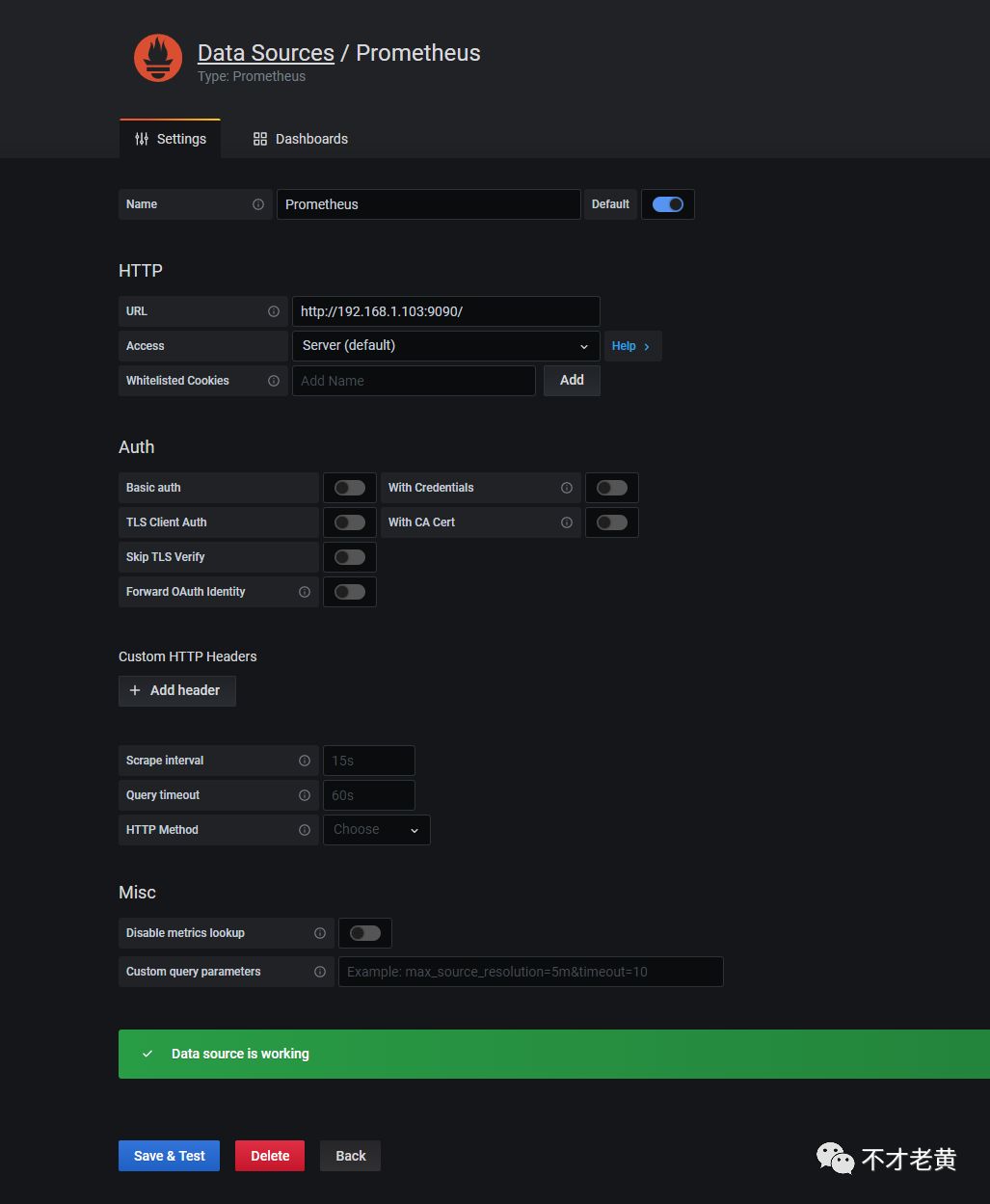This screenshot has height=1204, width=990.
Task: Enable With Credentials switch
Action: (612, 488)
